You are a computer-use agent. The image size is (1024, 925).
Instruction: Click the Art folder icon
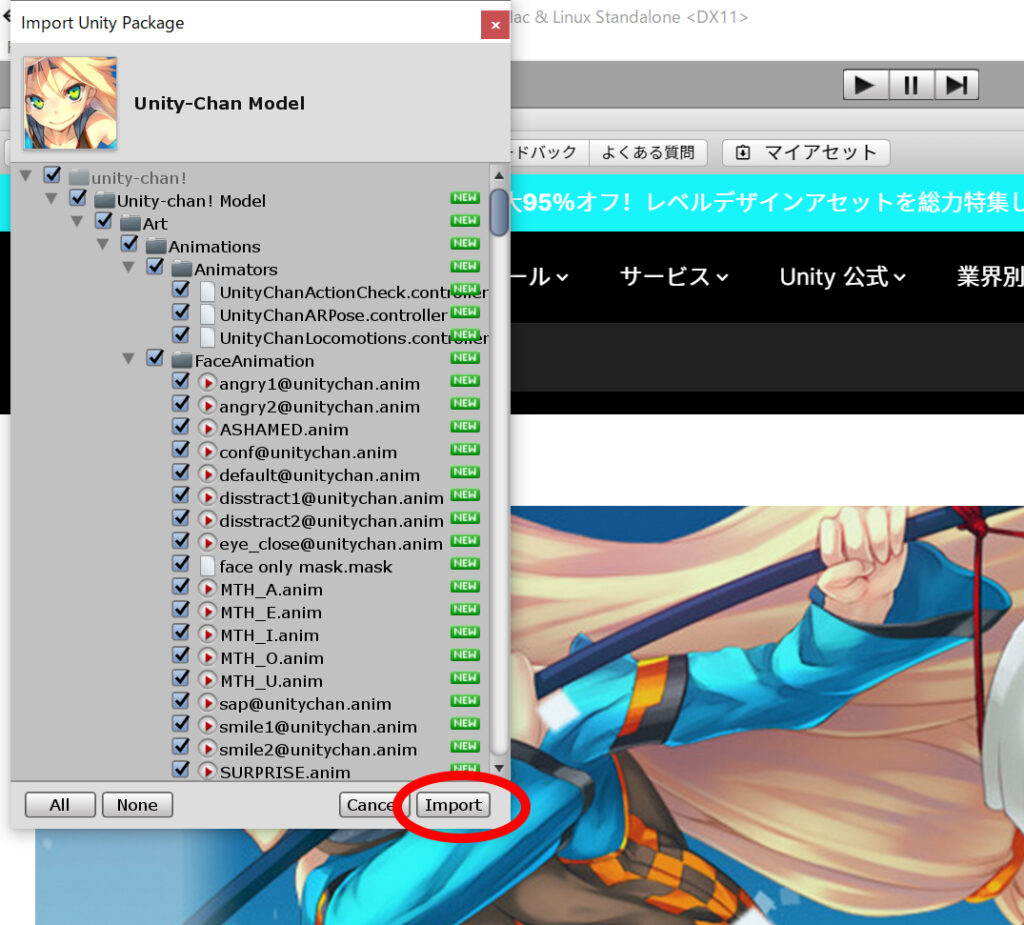point(131,223)
